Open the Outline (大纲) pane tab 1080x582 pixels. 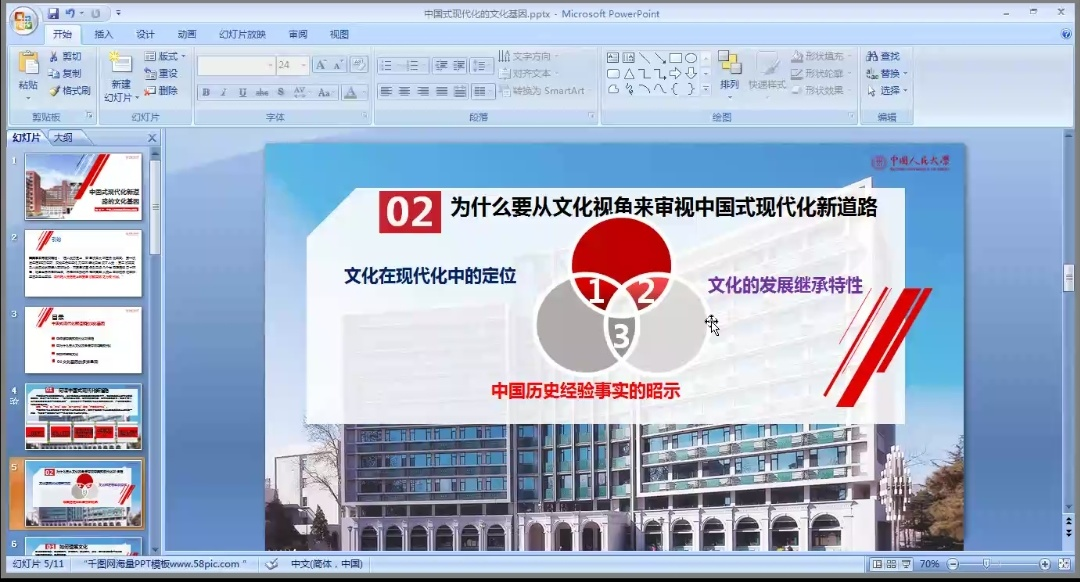point(63,138)
